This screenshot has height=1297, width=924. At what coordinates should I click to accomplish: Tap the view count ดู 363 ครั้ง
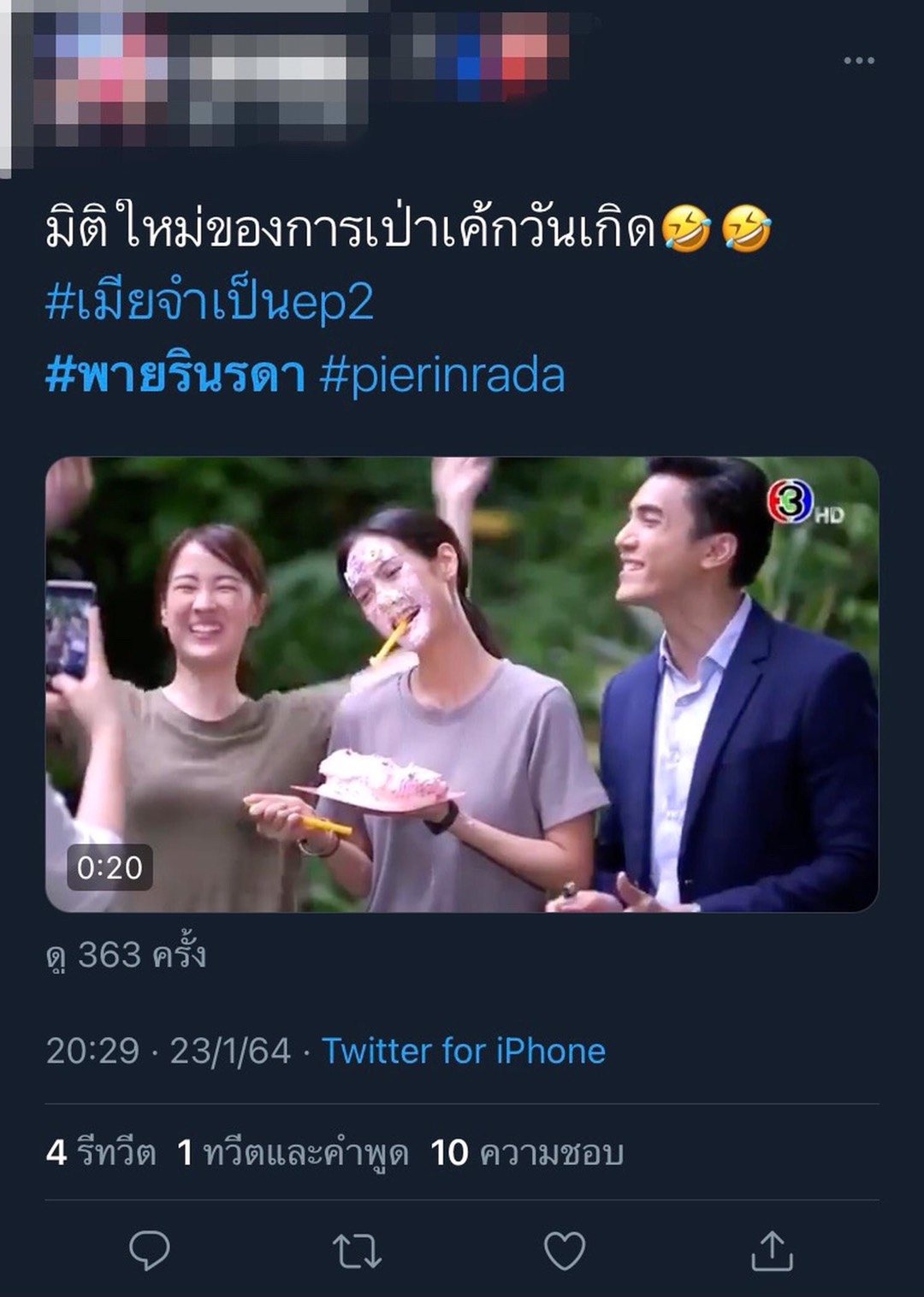pos(126,955)
